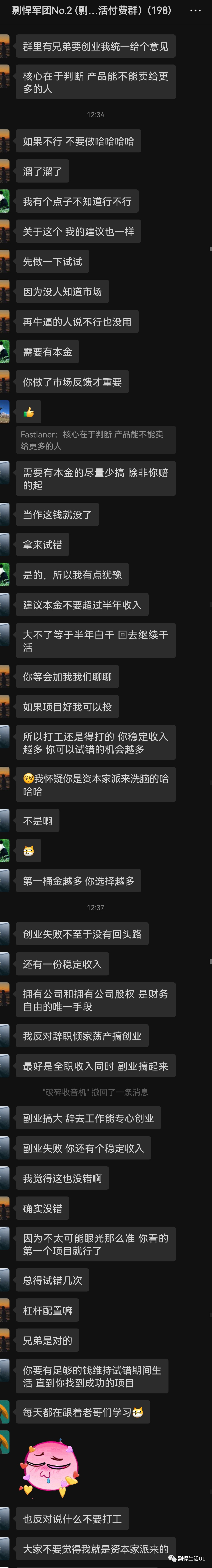Click the 破碎收音机 recalled message notice
Screen dimensions: 212x1568
click(x=96, y=1092)
